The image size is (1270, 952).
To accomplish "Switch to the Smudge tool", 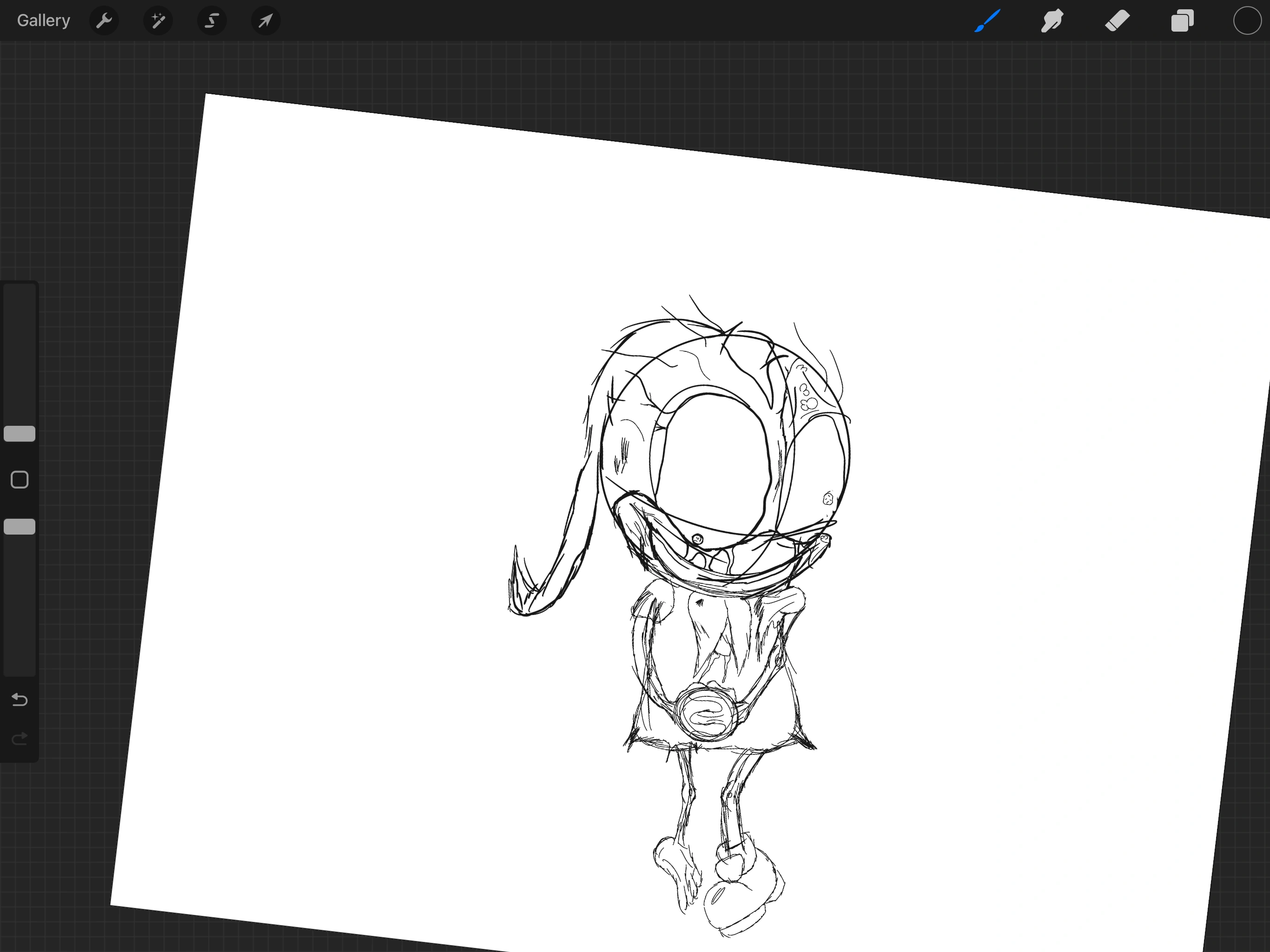I will point(1052,20).
